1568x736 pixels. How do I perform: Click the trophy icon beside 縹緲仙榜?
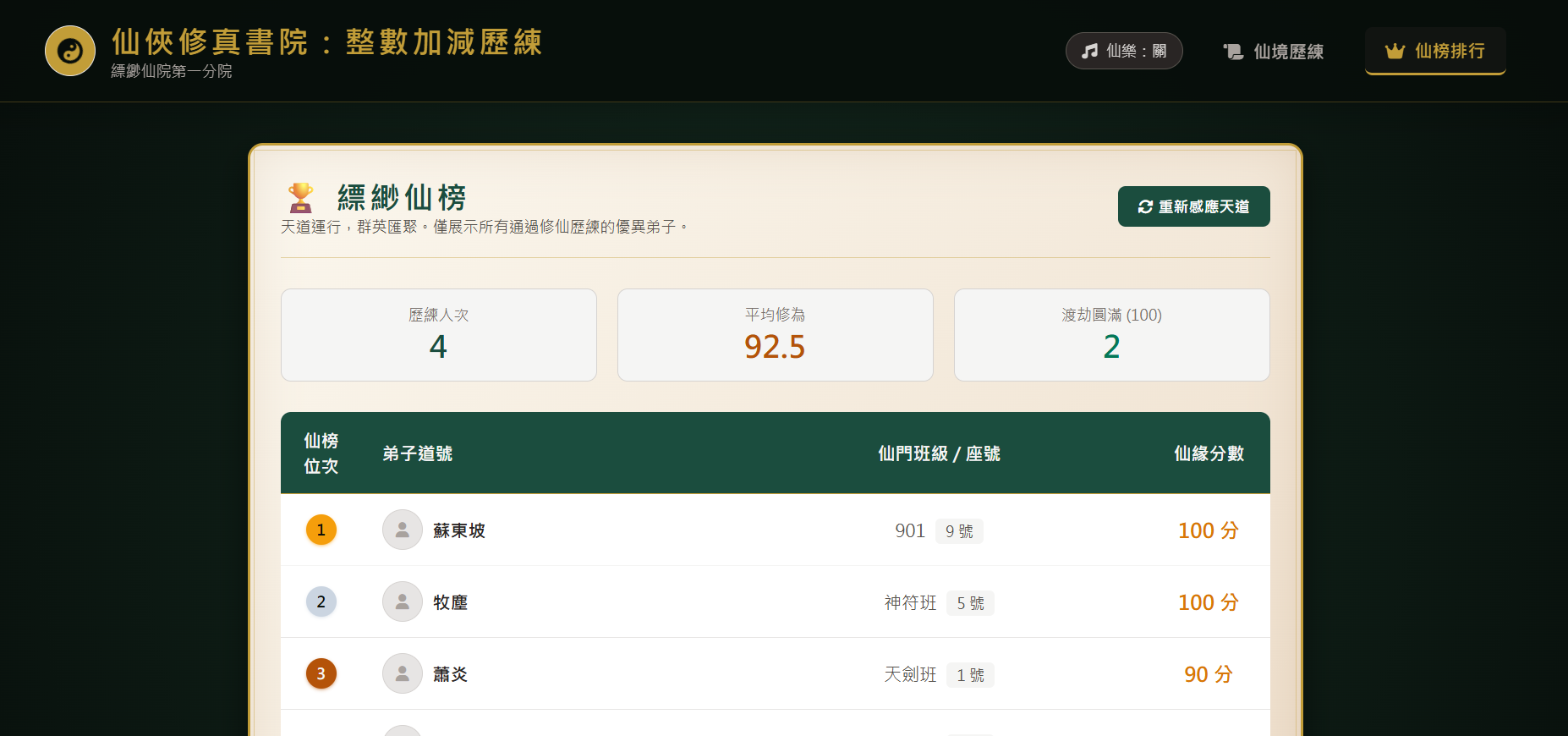tap(300, 198)
